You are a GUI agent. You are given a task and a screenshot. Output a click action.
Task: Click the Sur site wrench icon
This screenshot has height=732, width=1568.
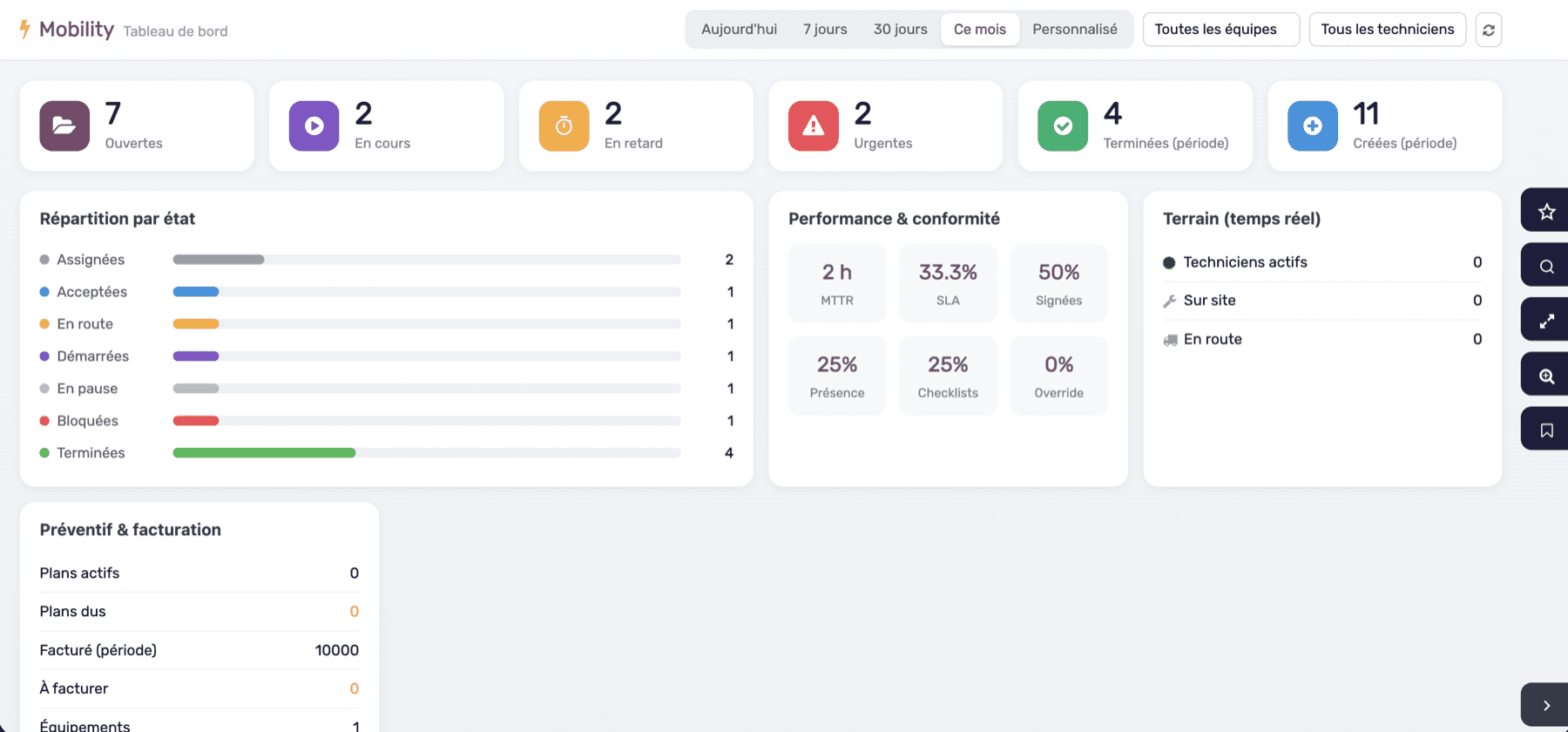tap(1170, 302)
